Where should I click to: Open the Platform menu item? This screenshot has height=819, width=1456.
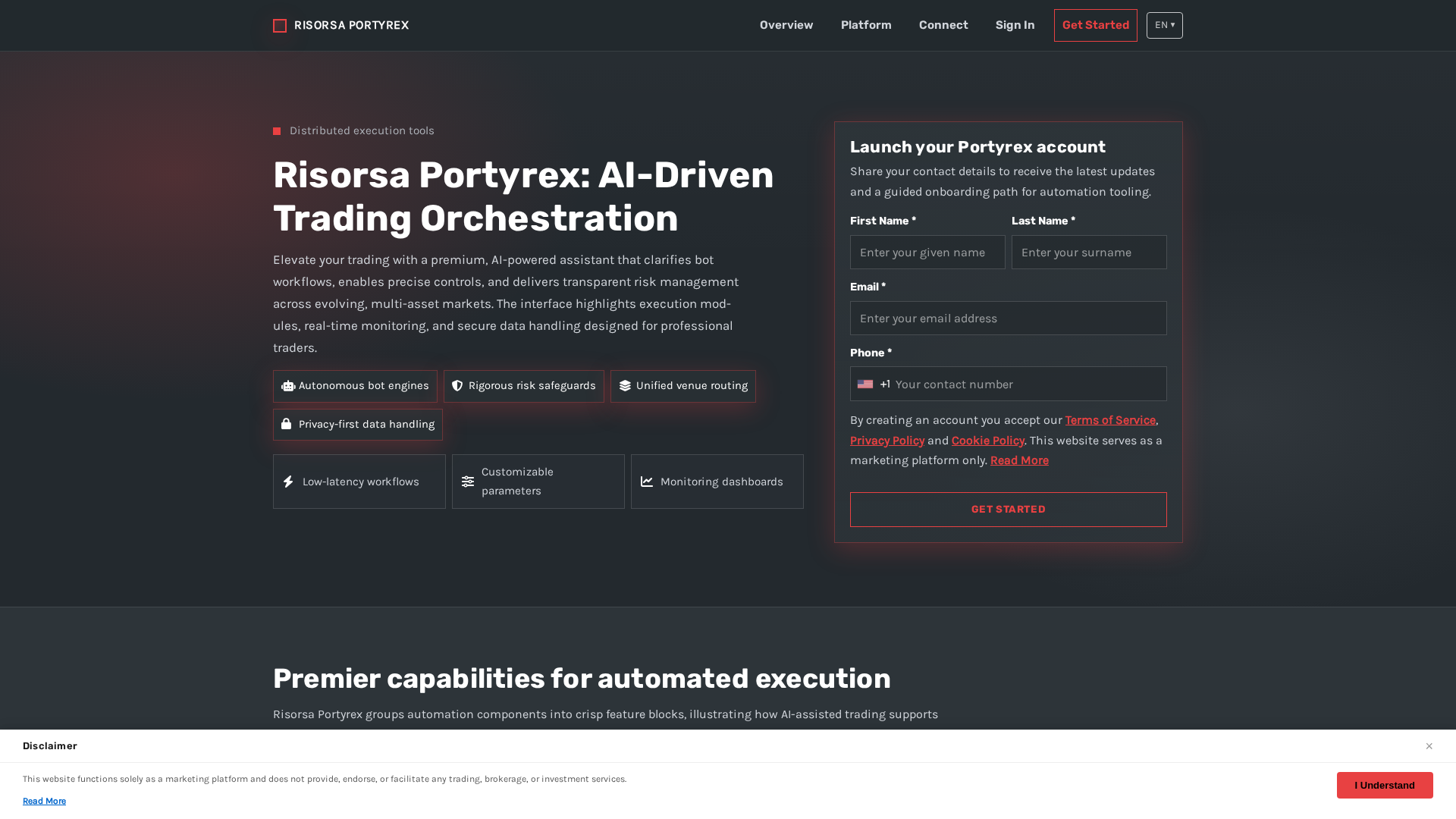(x=866, y=25)
